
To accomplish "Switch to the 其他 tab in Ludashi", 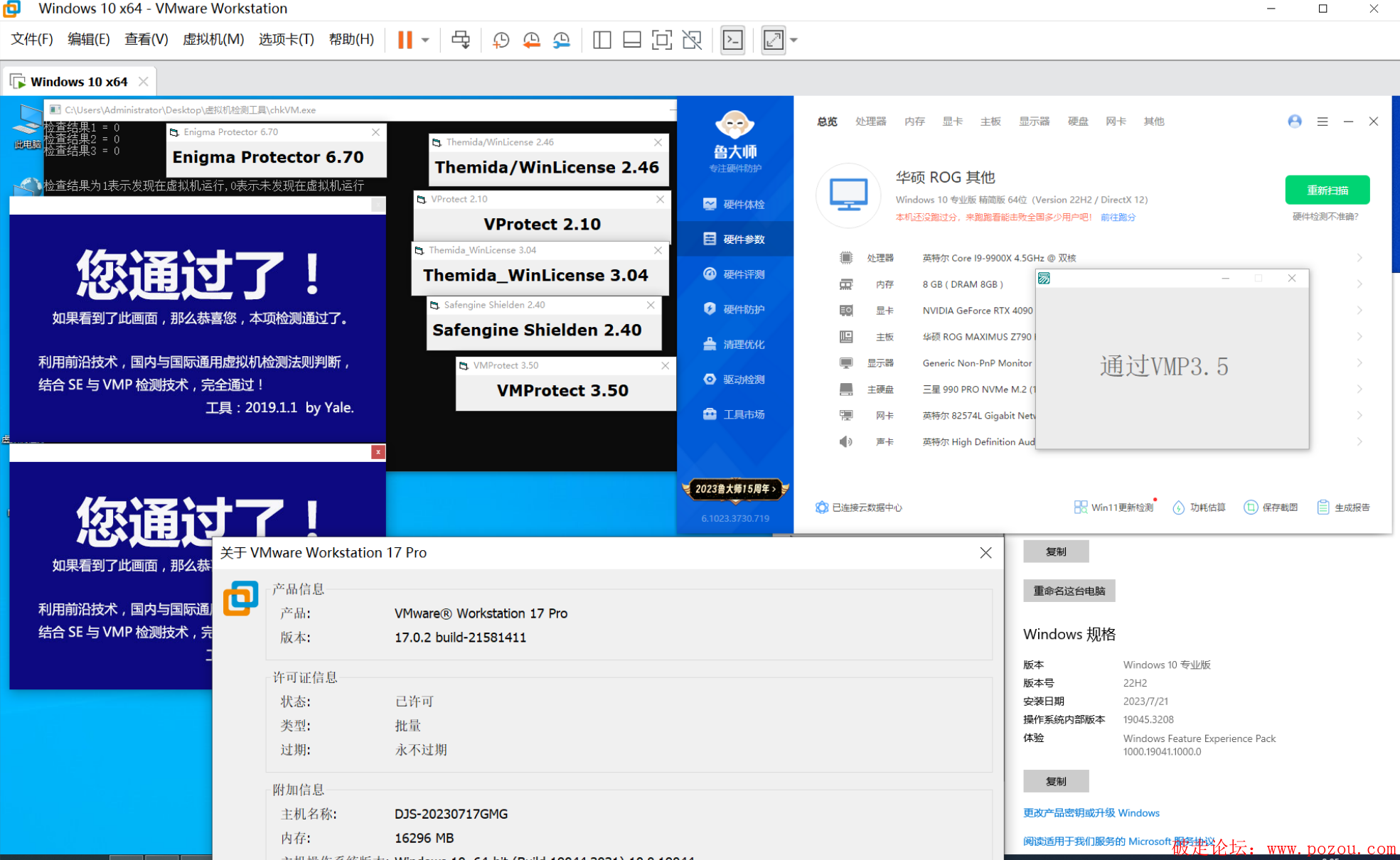I will pos(1154,122).
